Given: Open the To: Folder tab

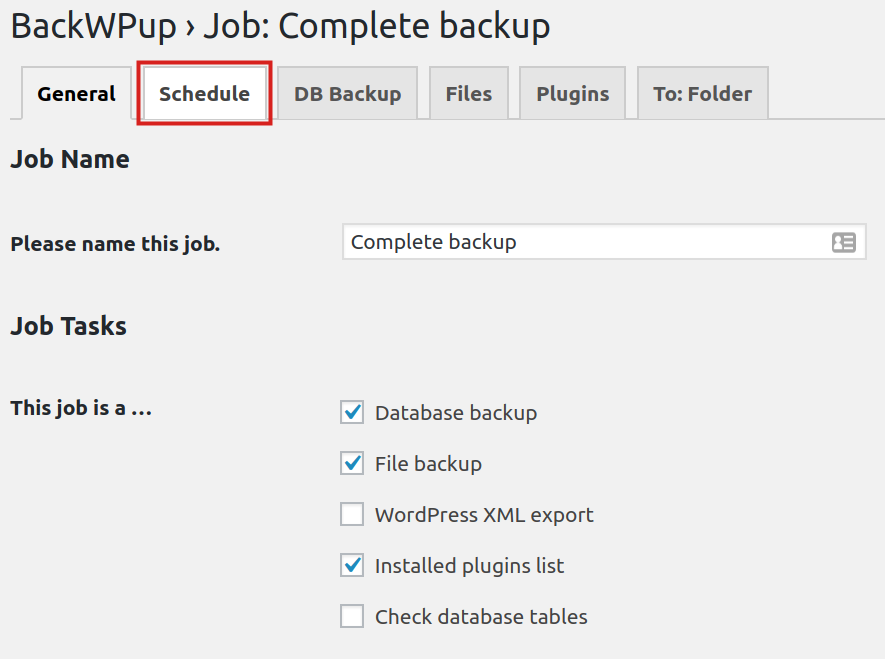Looking at the screenshot, I should click(702, 94).
